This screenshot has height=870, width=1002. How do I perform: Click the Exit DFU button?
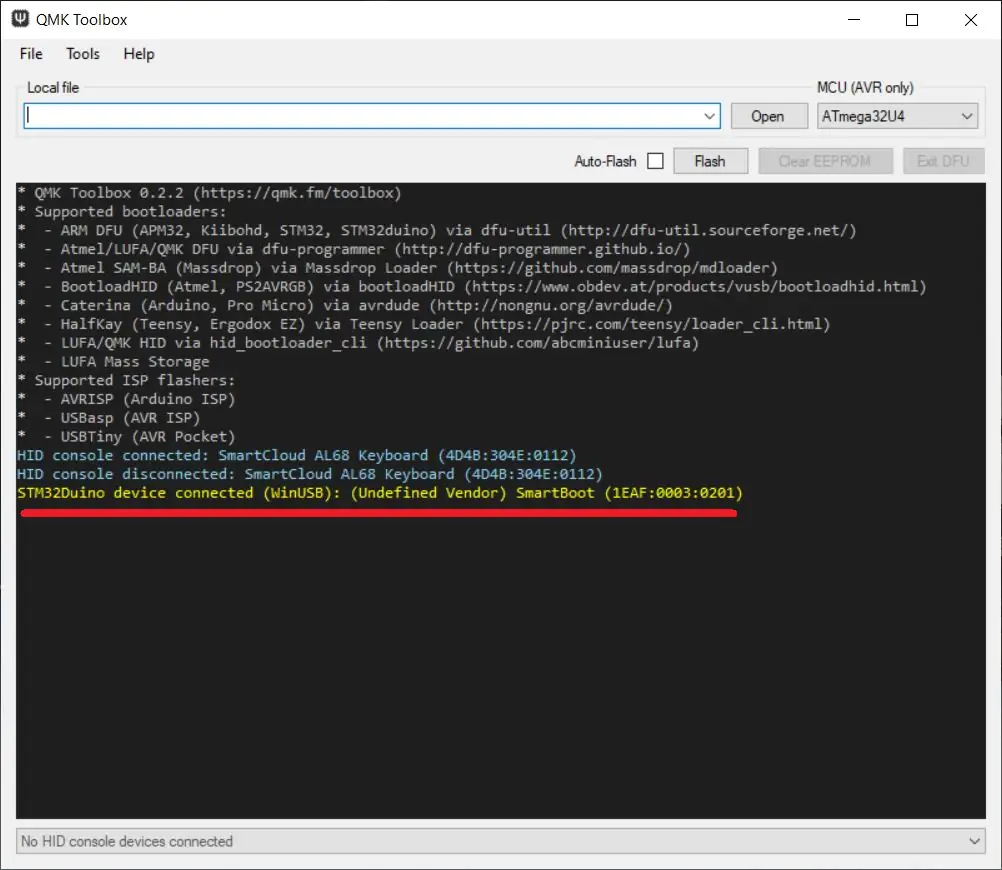pyautogui.click(x=943, y=161)
